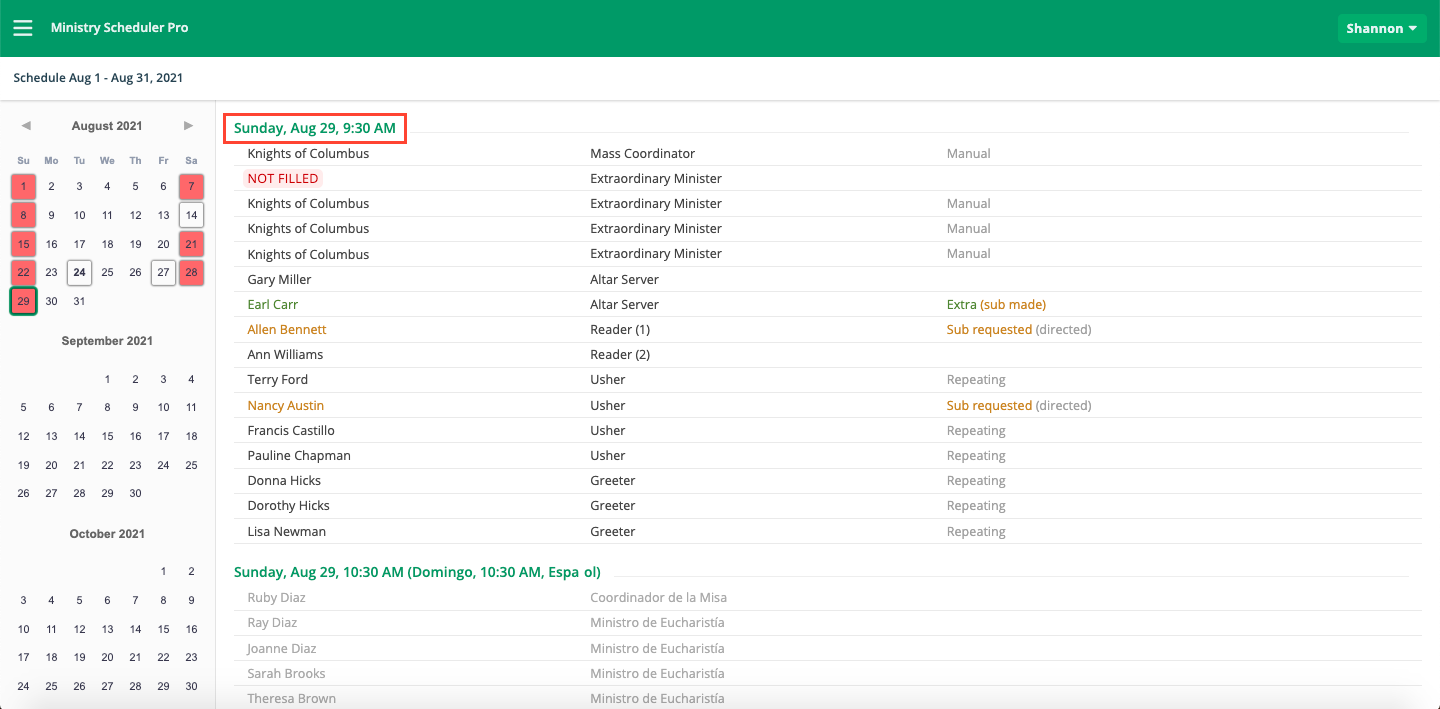Go to previous month arrow
1440x709 pixels.
26,126
